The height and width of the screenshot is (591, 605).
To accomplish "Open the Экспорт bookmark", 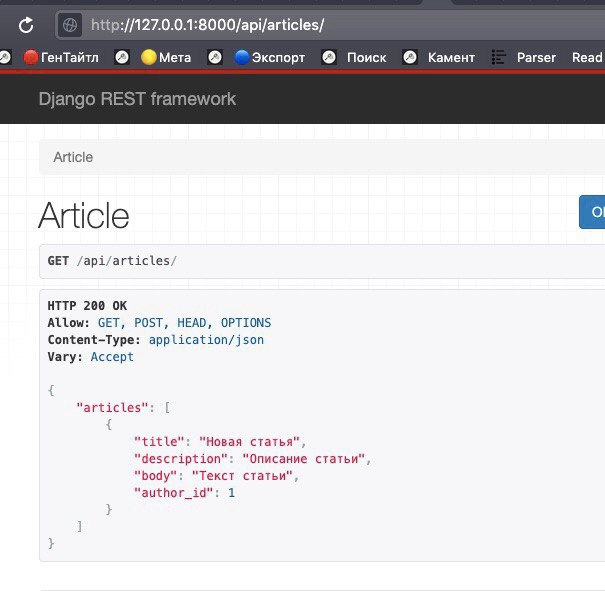I will tap(278, 57).
